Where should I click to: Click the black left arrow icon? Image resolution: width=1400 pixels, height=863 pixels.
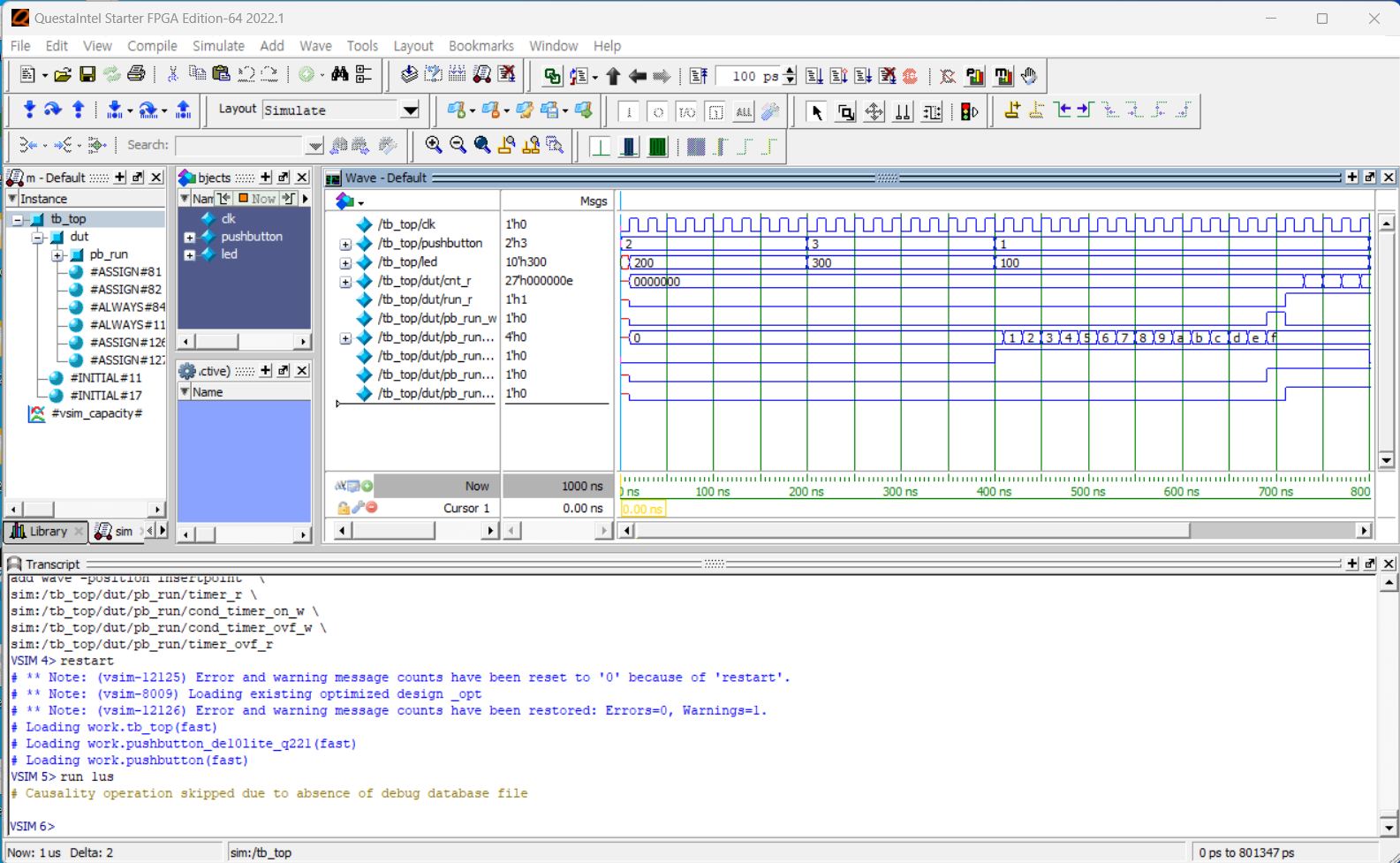pyautogui.click(x=637, y=76)
